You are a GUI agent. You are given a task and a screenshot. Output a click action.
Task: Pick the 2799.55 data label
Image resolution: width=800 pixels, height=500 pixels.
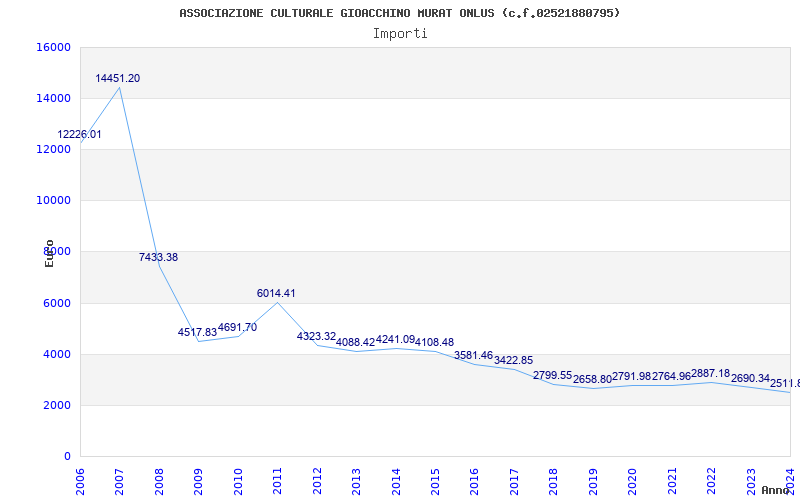(553, 376)
